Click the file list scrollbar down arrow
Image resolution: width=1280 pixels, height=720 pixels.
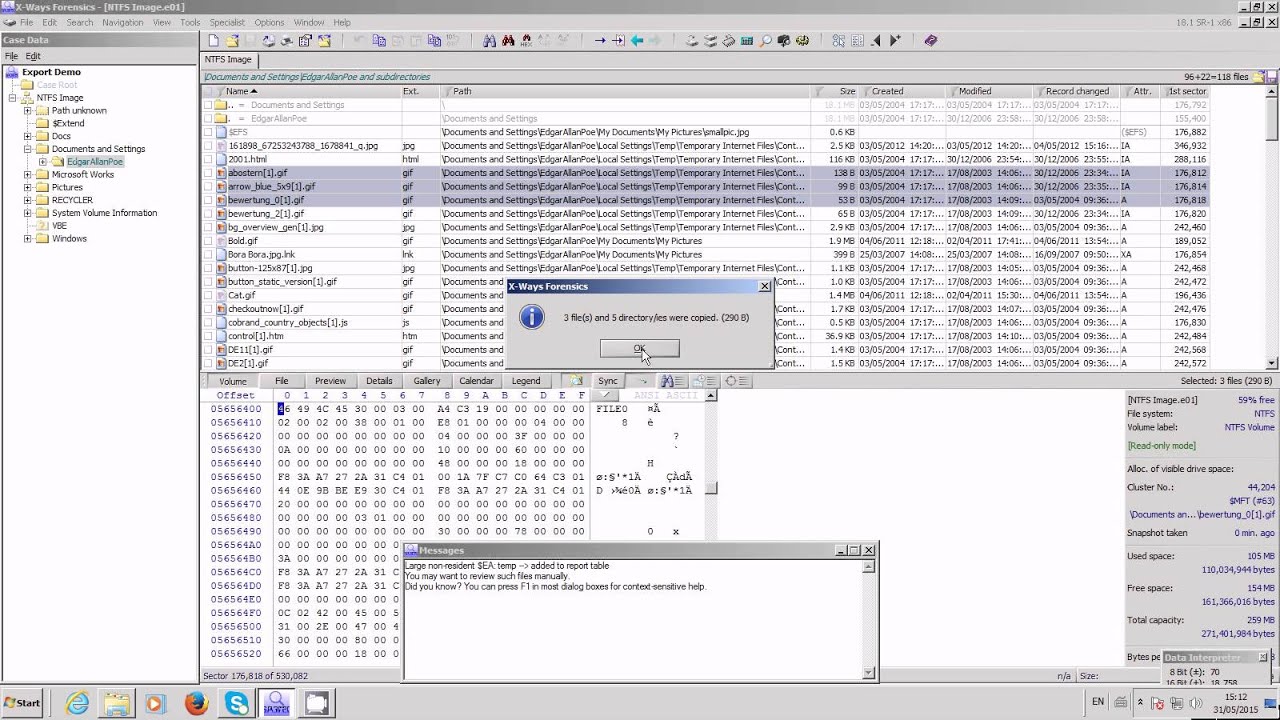1272,363
